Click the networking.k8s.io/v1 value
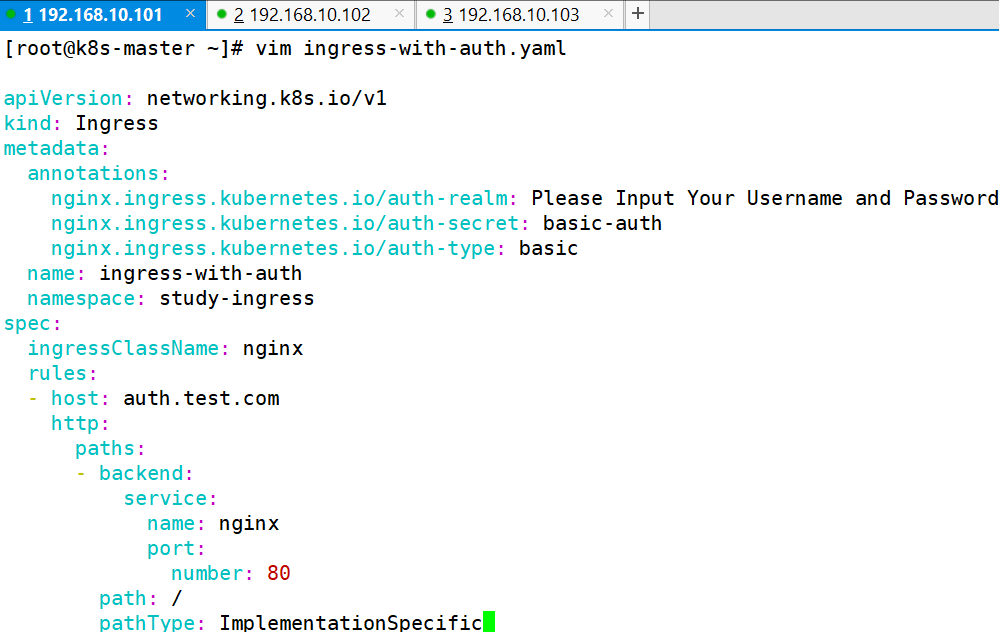This screenshot has height=632, width=999. 266,99
